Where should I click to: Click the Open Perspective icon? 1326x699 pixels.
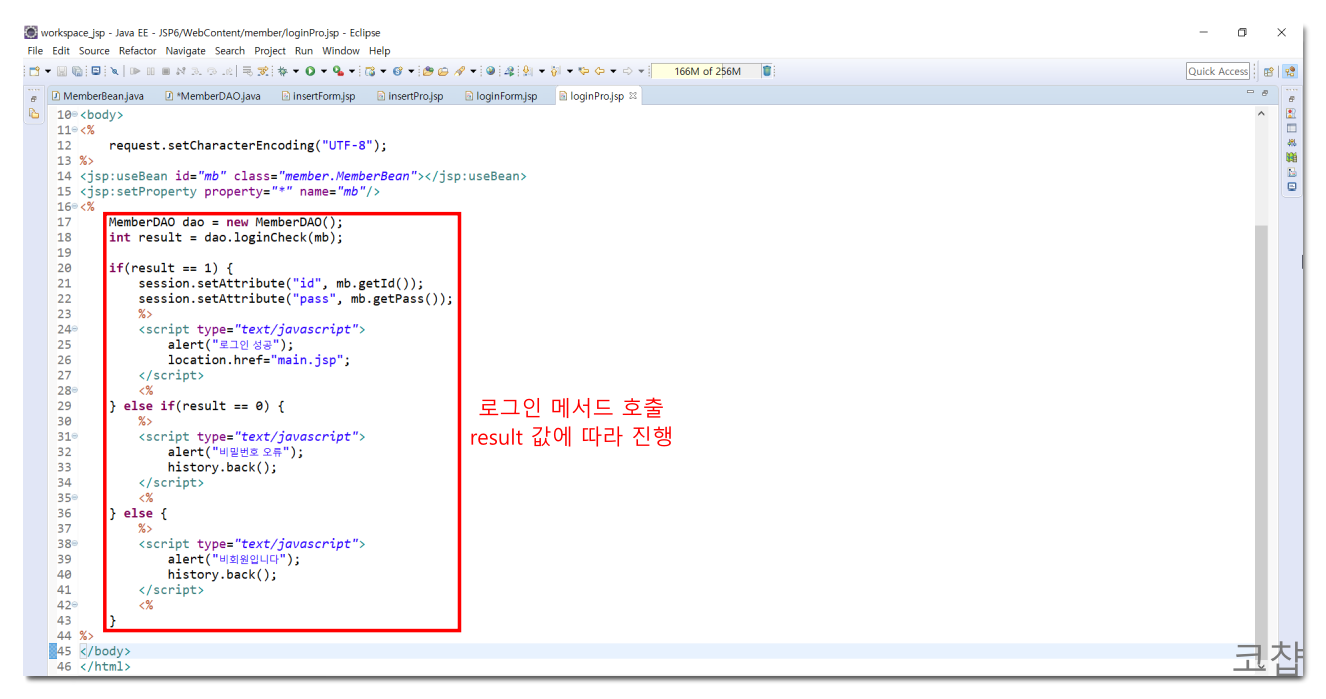(x=1269, y=71)
